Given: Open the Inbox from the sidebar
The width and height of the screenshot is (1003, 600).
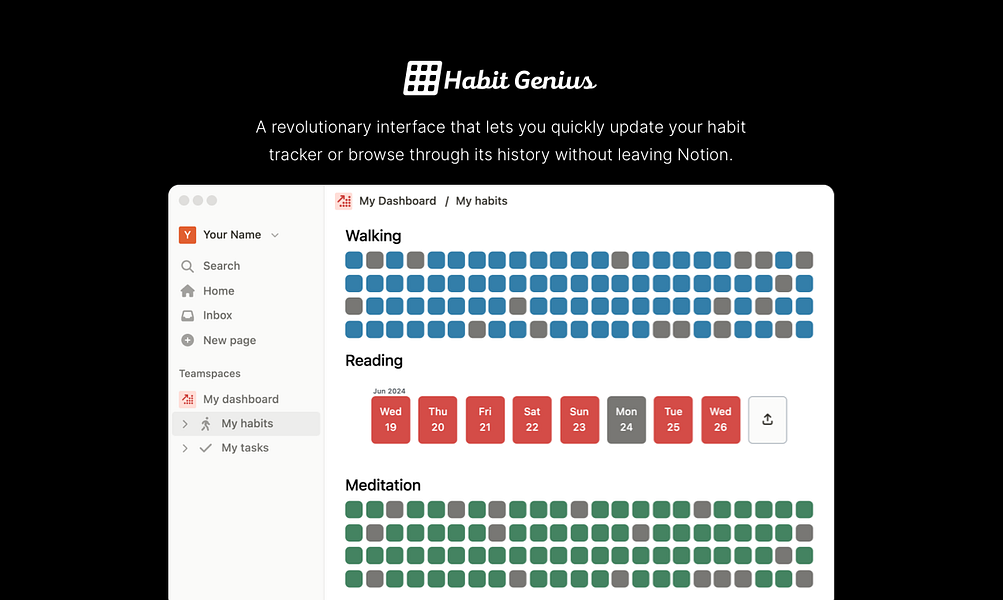Looking at the screenshot, I should click(x=187, y=315).
